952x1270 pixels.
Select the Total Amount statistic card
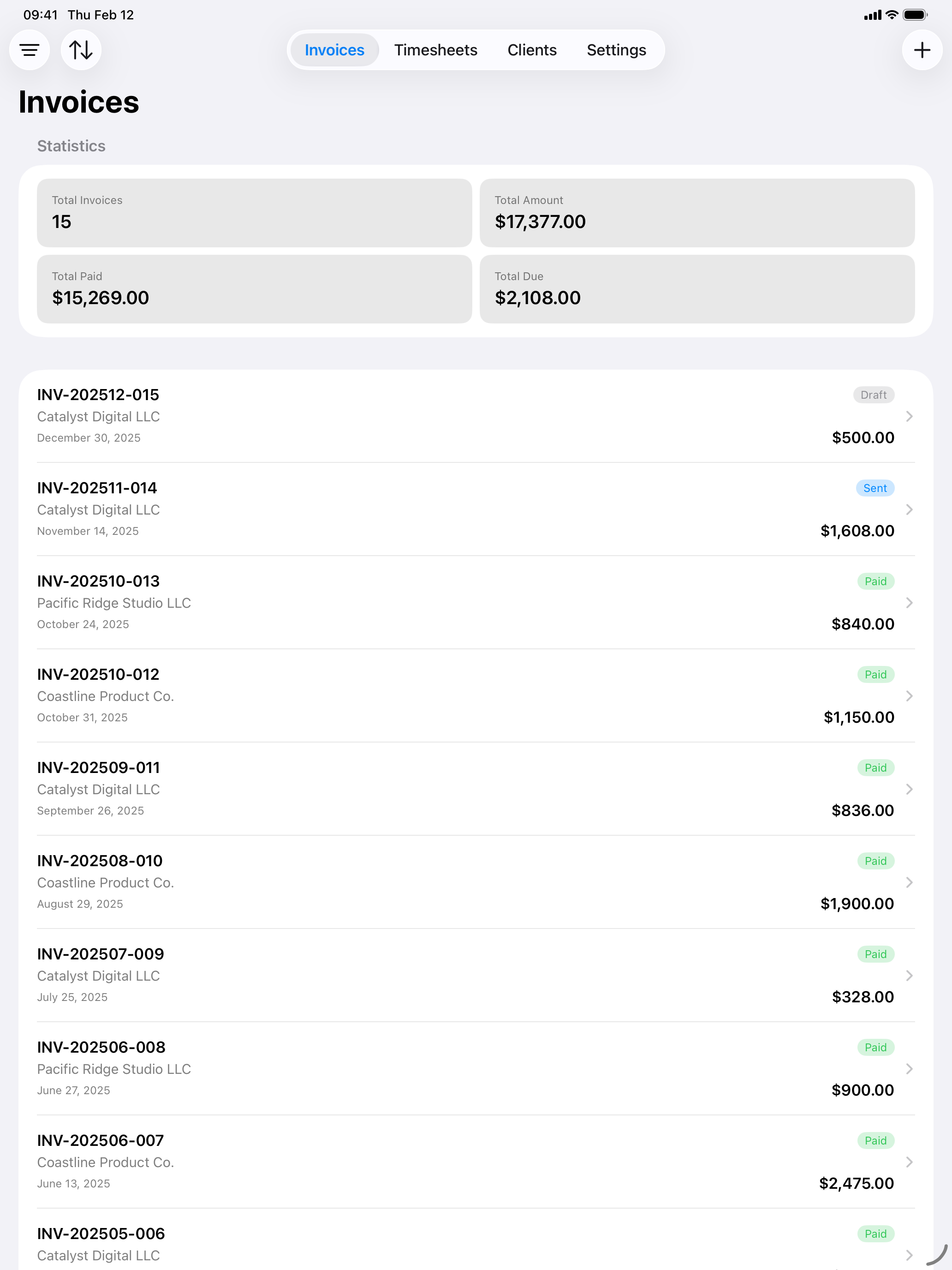[x=696, y=213]
